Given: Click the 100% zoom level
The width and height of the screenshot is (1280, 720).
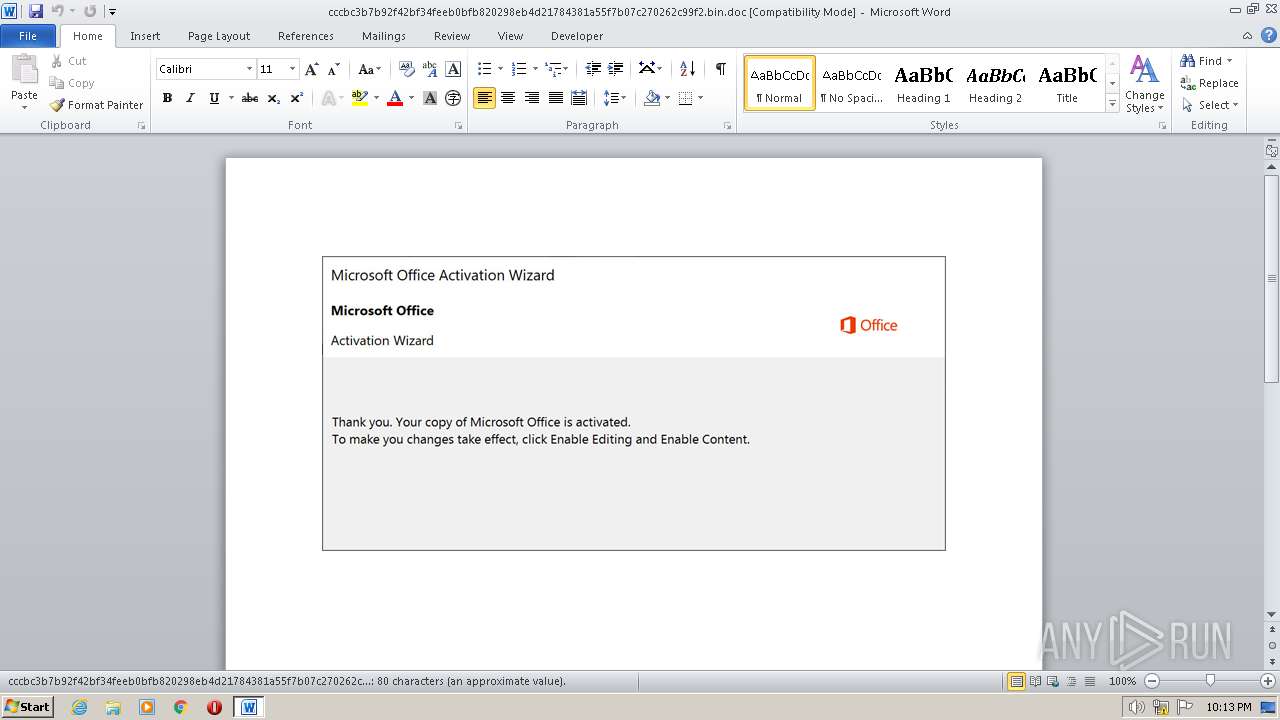Looking at the screenshot, I should pos(1122,681).
